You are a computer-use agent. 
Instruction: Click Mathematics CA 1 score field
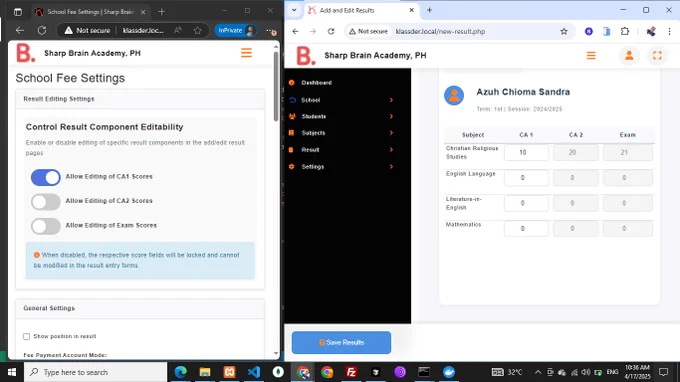526,229
